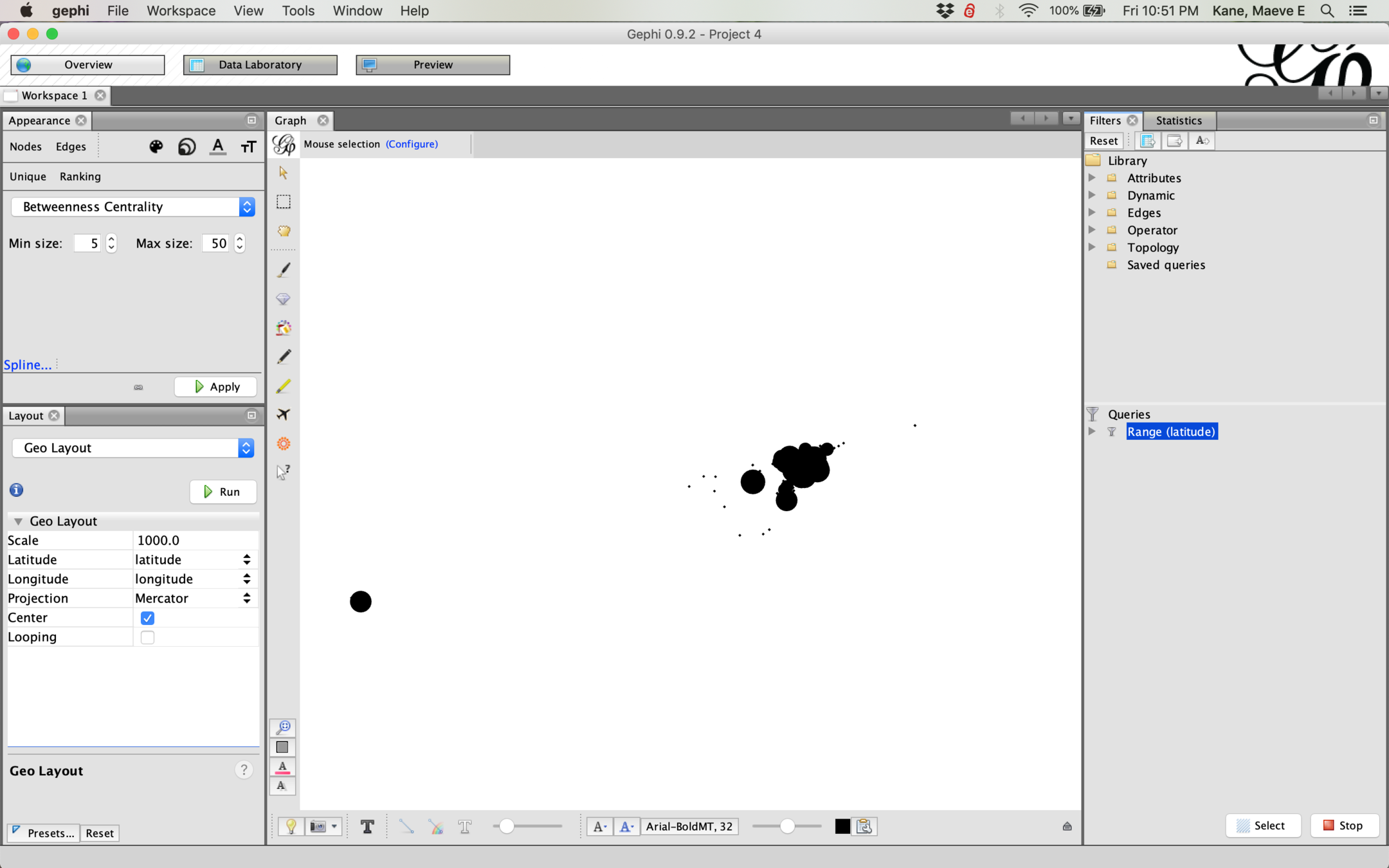Click the black label color swatch

[x=842, y=826]
